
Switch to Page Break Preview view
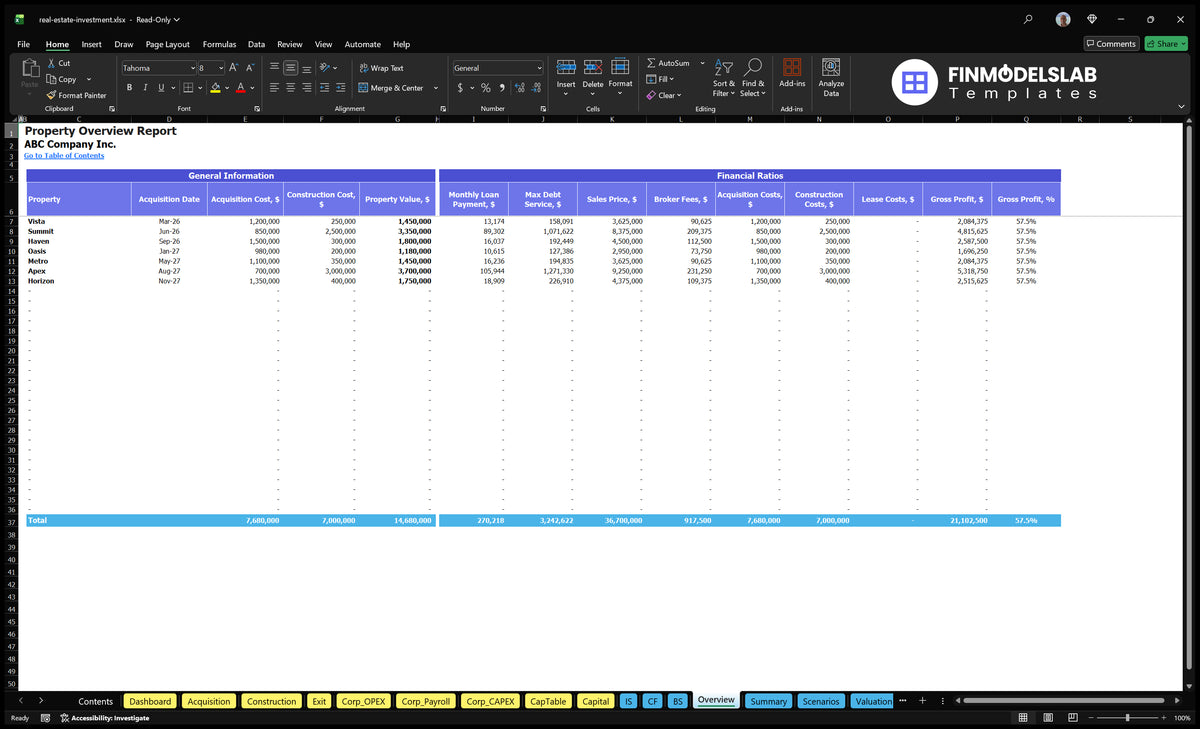[x=1071, y=718]
